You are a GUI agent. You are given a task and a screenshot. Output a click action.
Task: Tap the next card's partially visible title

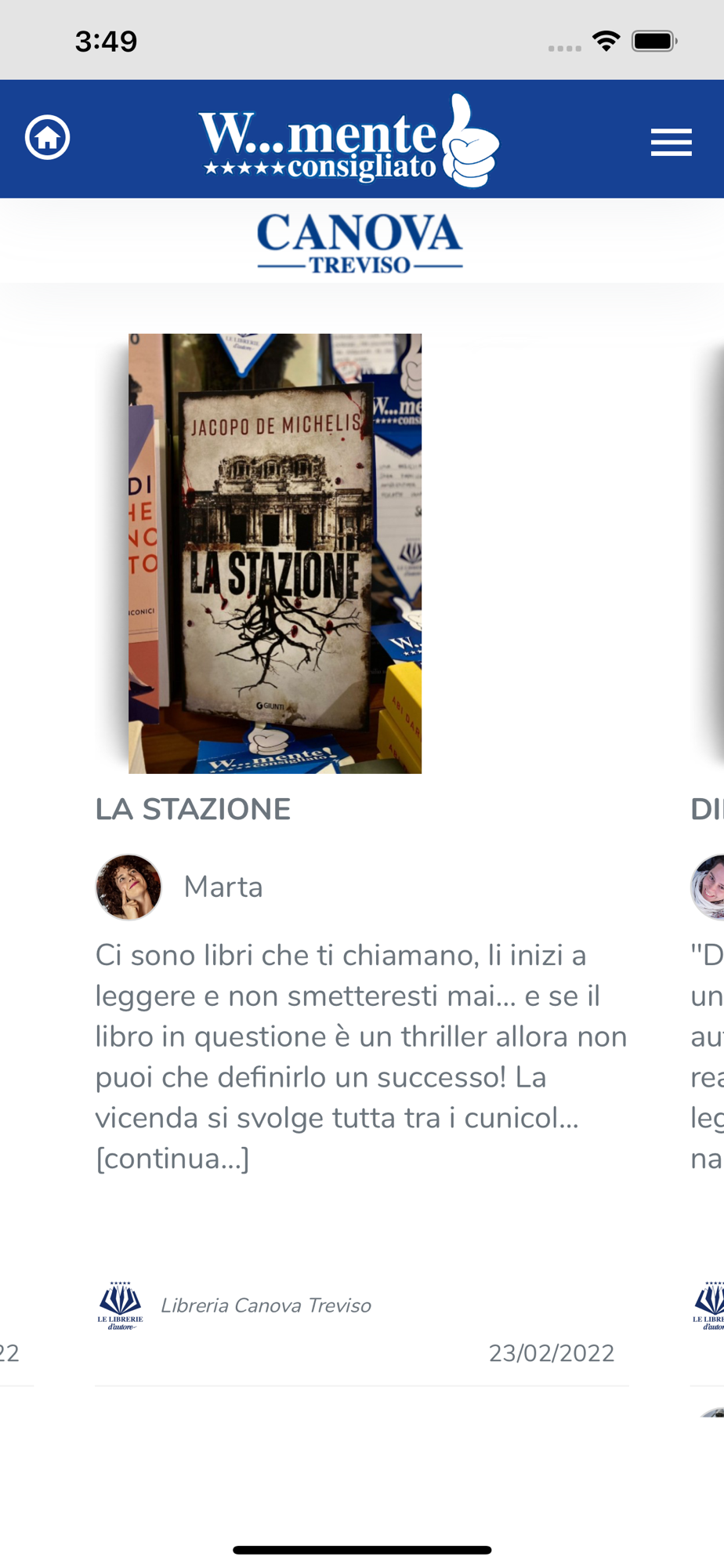[707, 809]
